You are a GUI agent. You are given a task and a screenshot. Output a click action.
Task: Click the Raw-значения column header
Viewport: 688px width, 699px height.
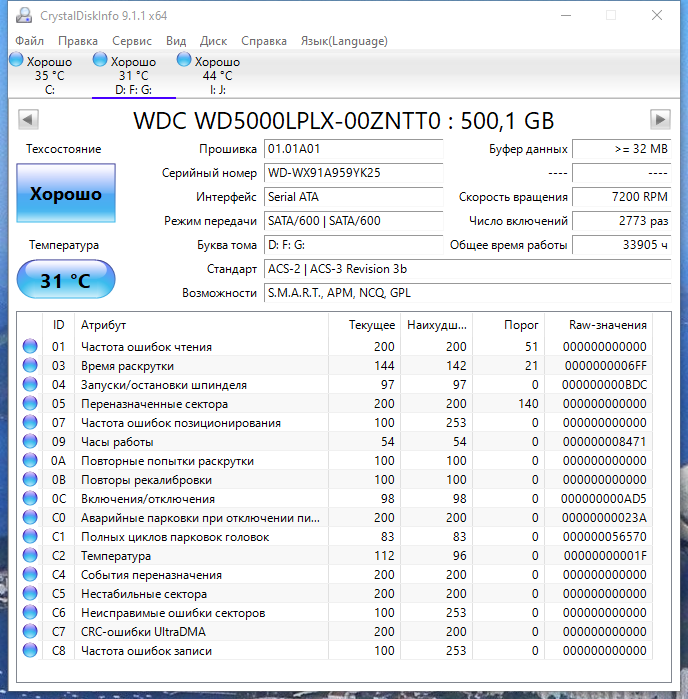coord(607,325)
